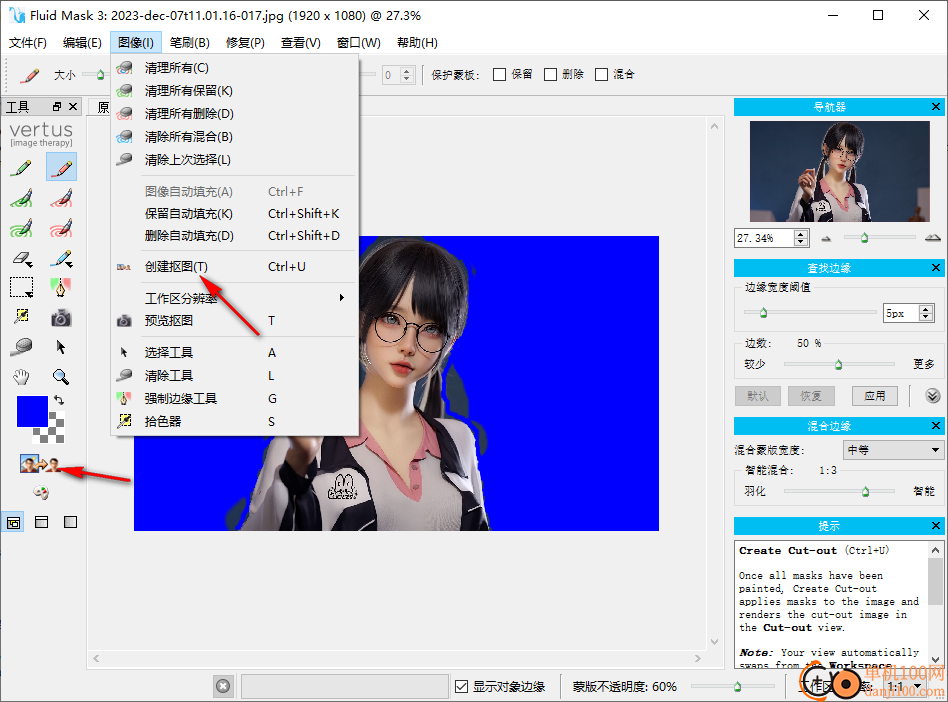This screenshot has height=702, width=948.
Task: Choose 清理所有(C) menu entry
Action: [x=235, y=68]
